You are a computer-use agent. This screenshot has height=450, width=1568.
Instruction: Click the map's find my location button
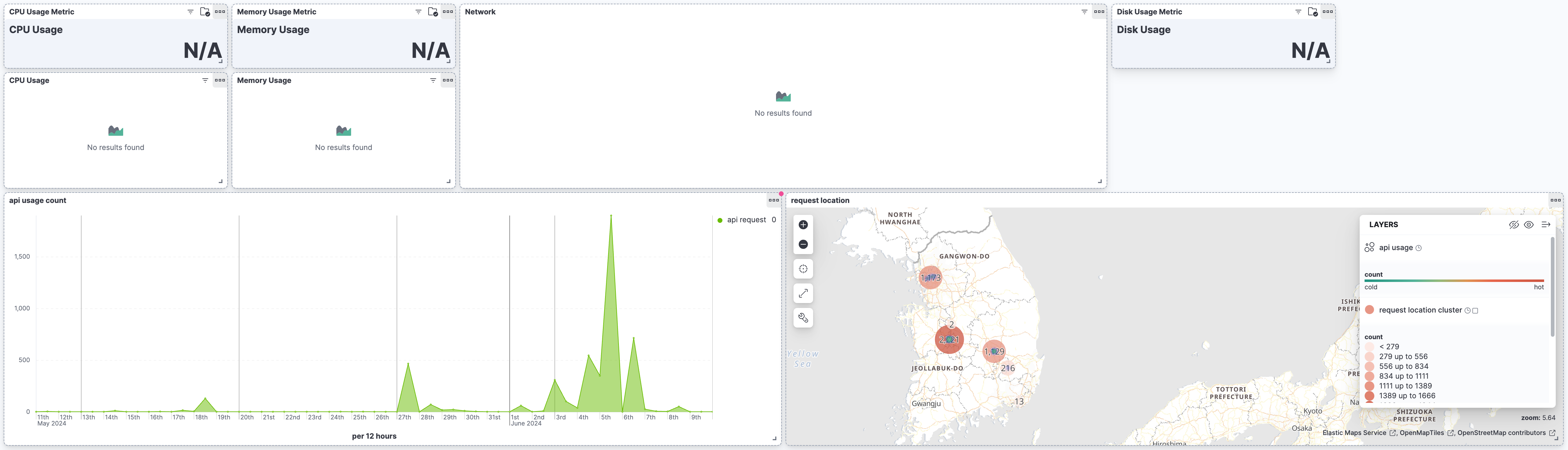[x=803, y=269]
